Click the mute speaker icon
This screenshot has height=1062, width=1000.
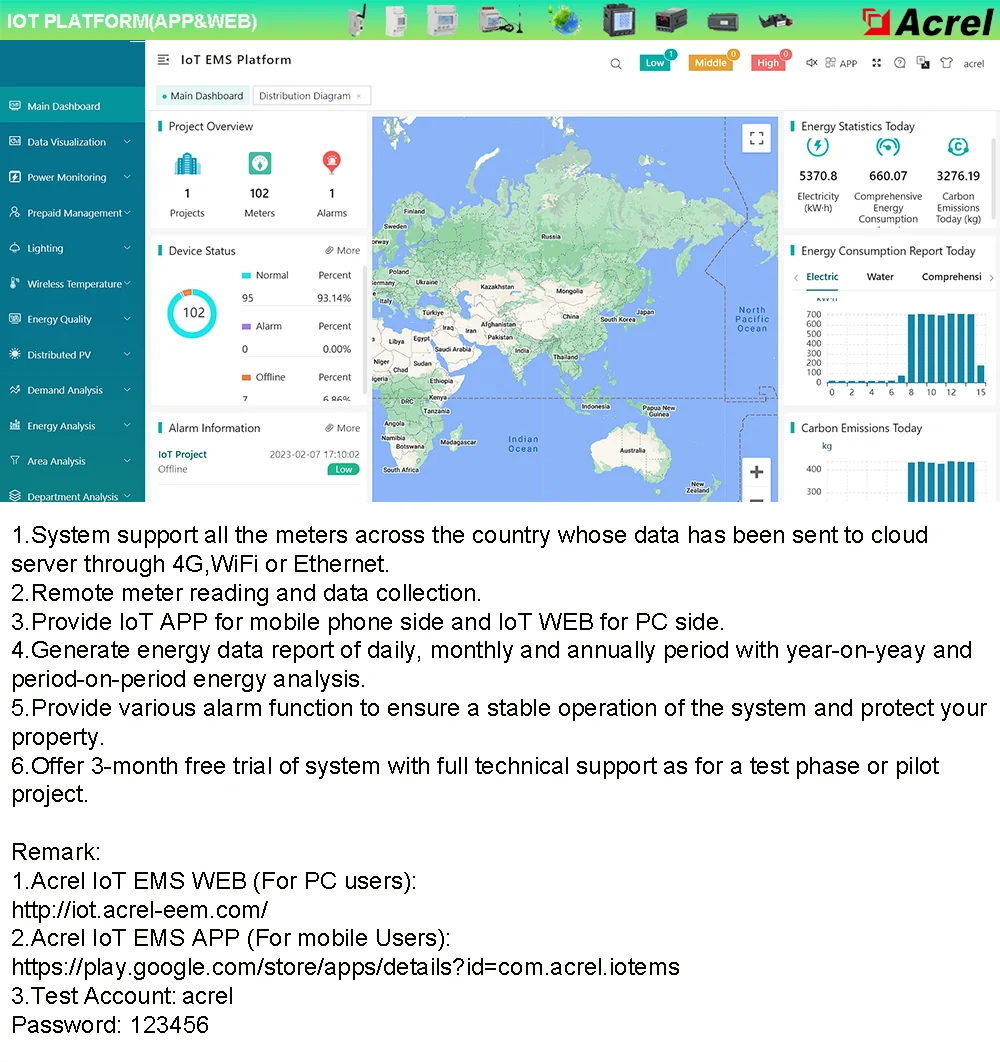[811, 63]
